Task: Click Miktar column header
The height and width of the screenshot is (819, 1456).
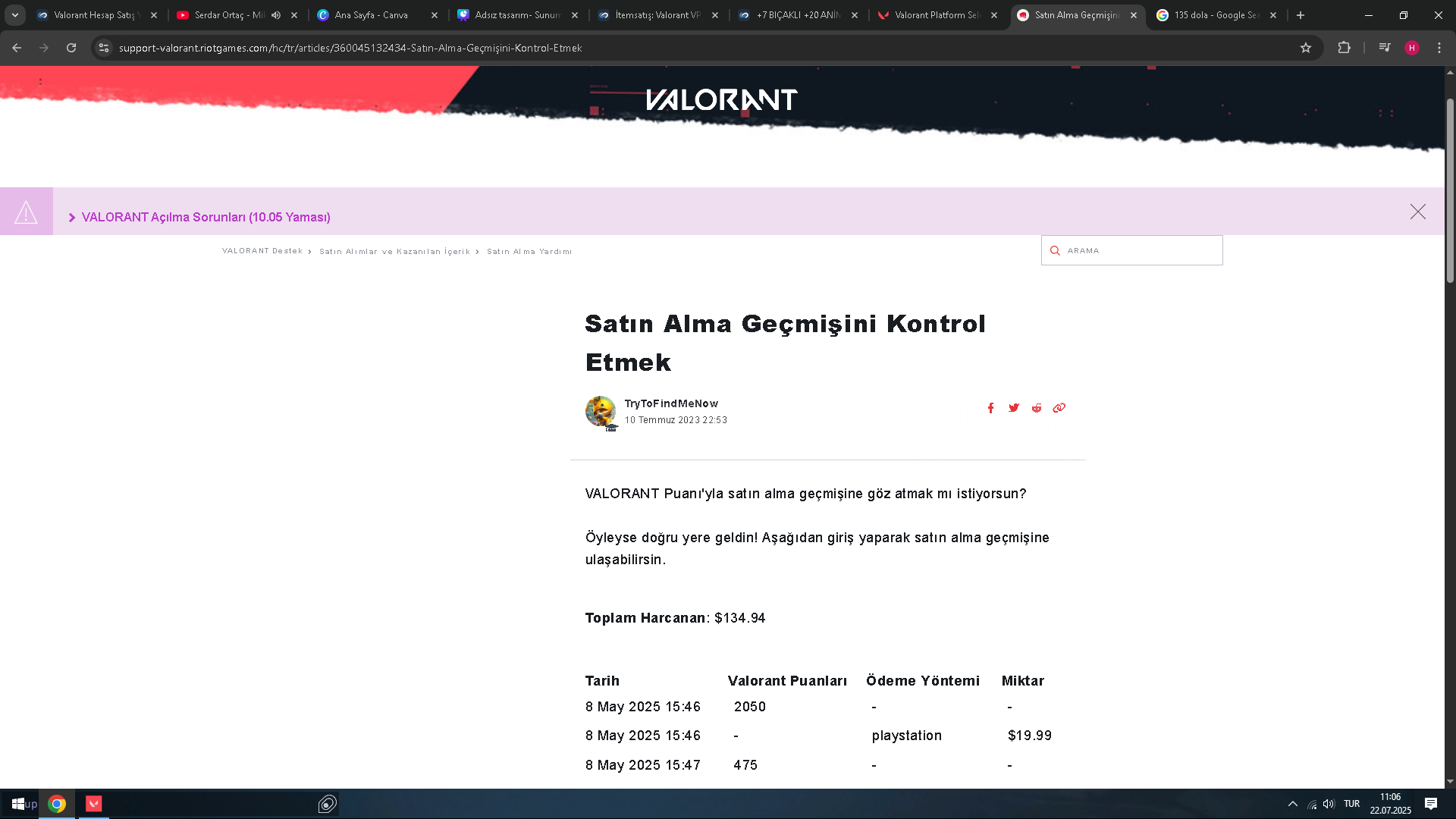Action: point(1023,681)
